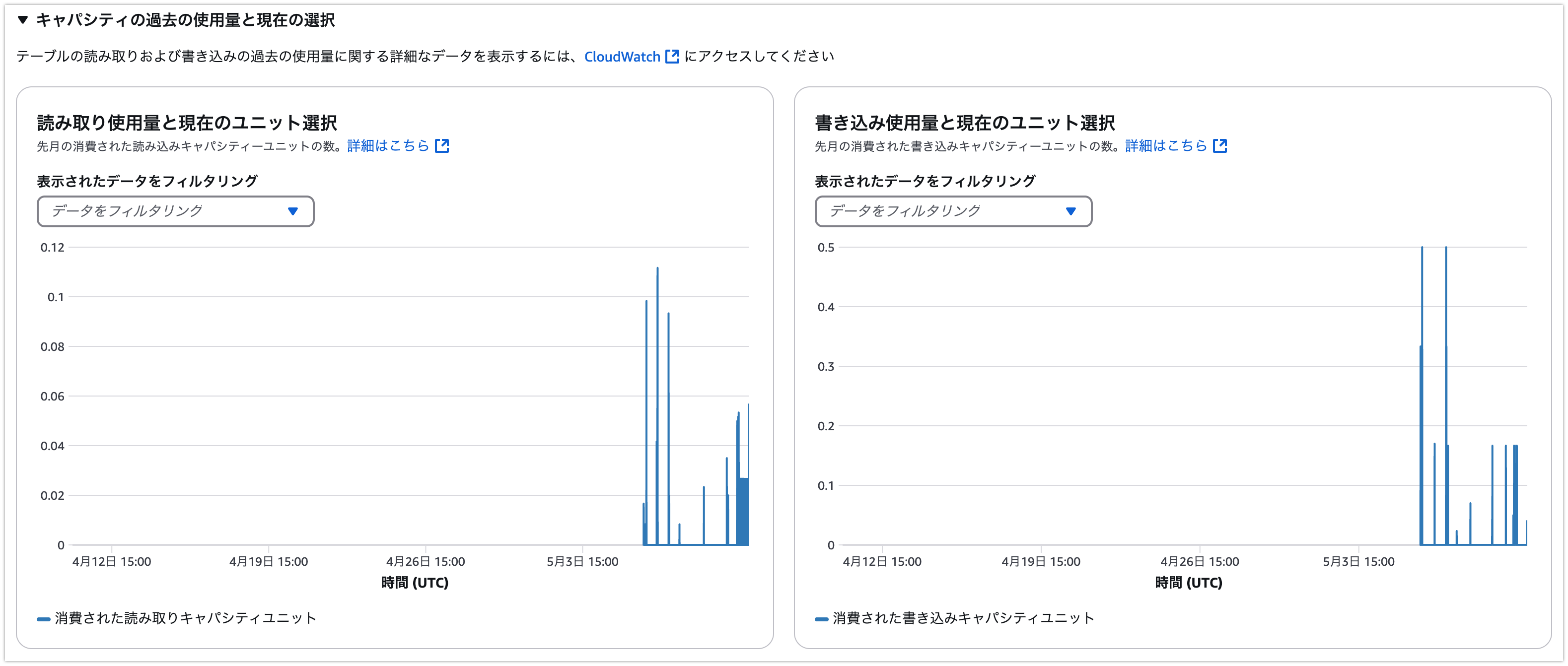Image resolution: width=1568 pixels, height=666 pixels.
Task: Click the external link icon beside CloudWatch
Action: 672,57
